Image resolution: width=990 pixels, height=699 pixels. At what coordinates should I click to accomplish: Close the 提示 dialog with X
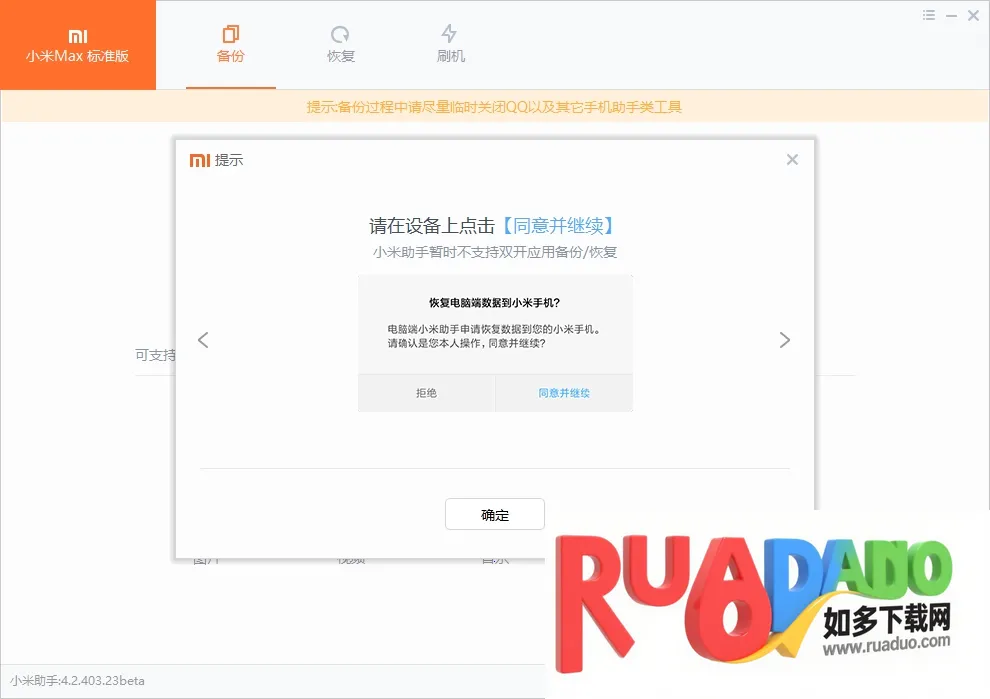(792, 160)
